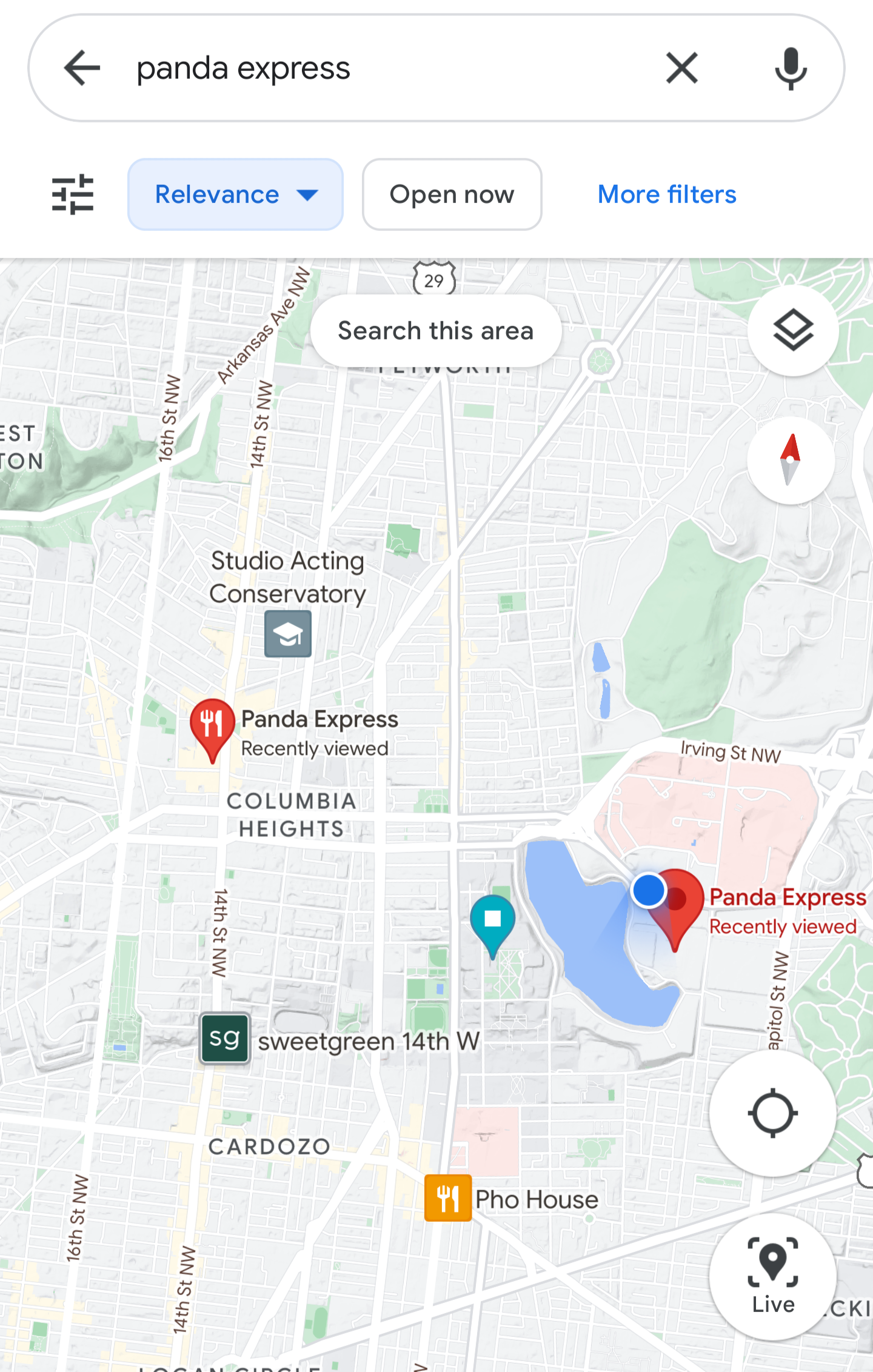Open the Pho House restaurant marker
873x1372 pixels.
pyautogui.click(x=448, y=1197)
